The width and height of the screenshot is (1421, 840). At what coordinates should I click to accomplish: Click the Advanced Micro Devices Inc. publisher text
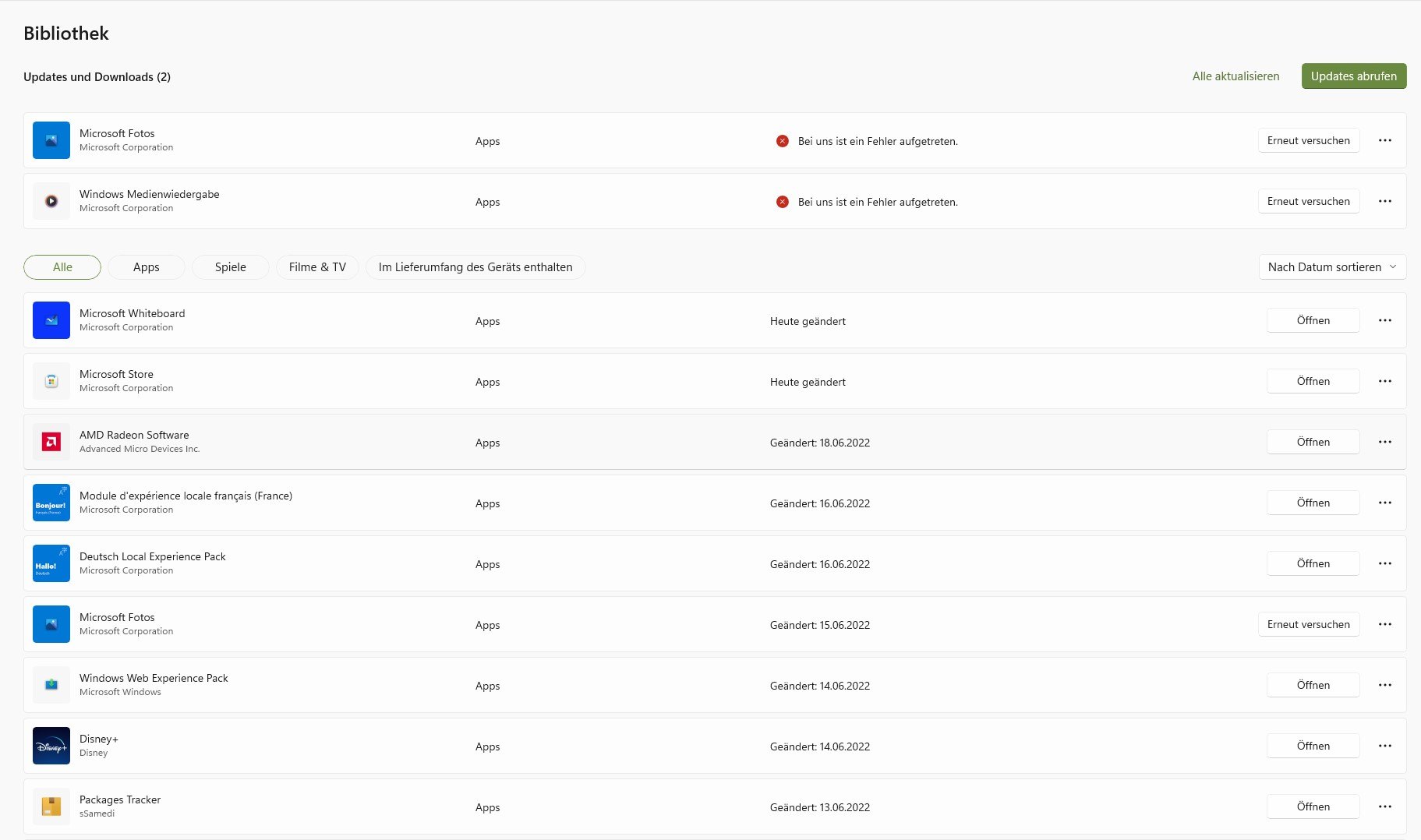pos(140,449)
